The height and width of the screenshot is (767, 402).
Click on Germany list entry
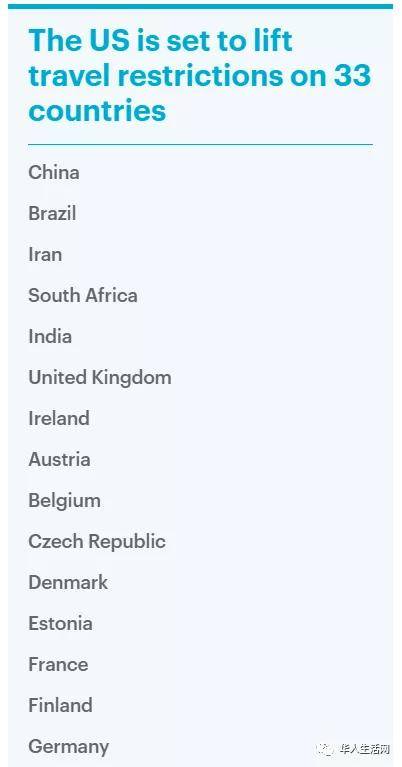pyautogui.click(x=68, y=747)
